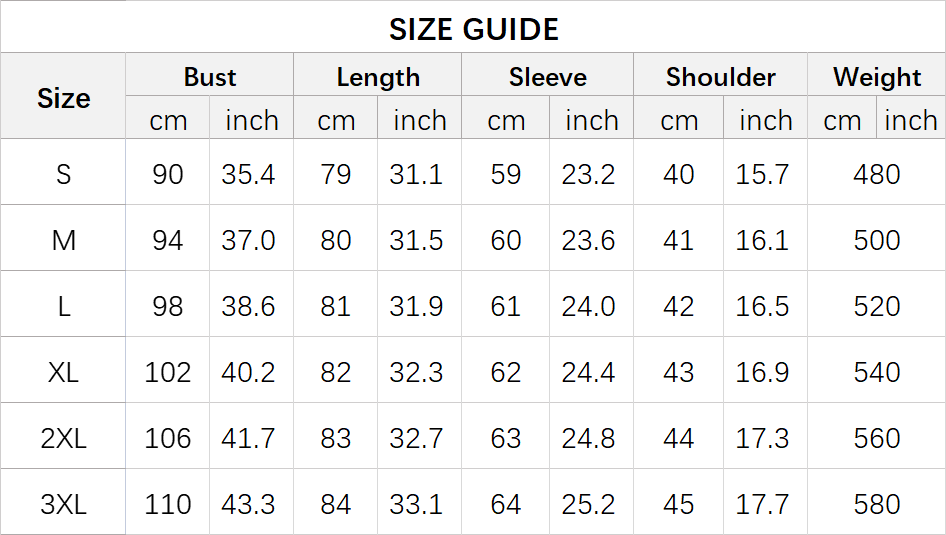946x535 pixels.
Task: Select the Size column header
Action: point(63,98)
